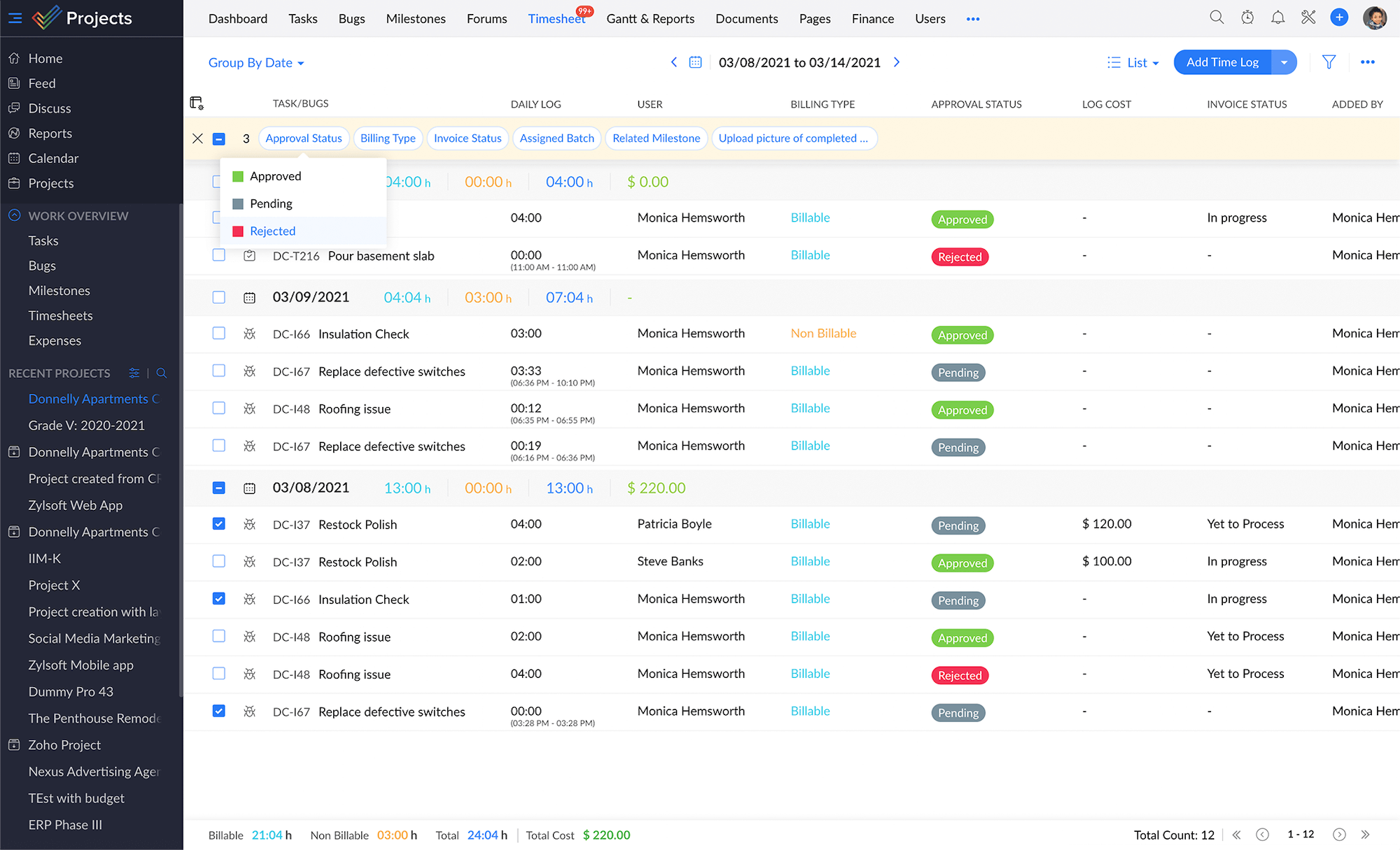Image resolution: width=1400 pixels, height=850 pixels.
Task: Enable checkbox for Insulation Check entry
Action: (218, 333)
